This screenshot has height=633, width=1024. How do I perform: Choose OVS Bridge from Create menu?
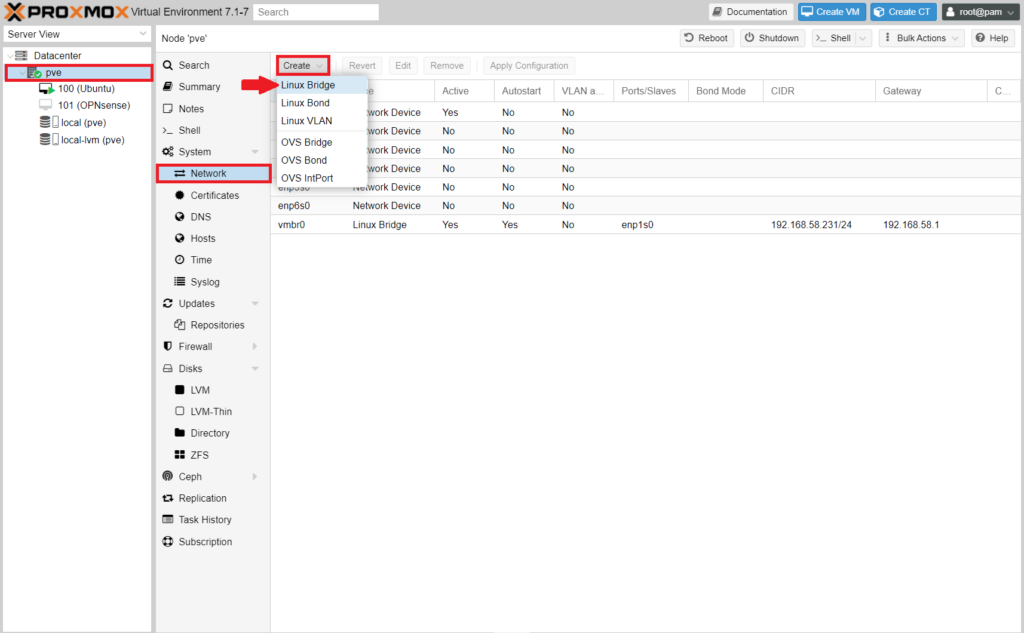click(x=321, y=142)
